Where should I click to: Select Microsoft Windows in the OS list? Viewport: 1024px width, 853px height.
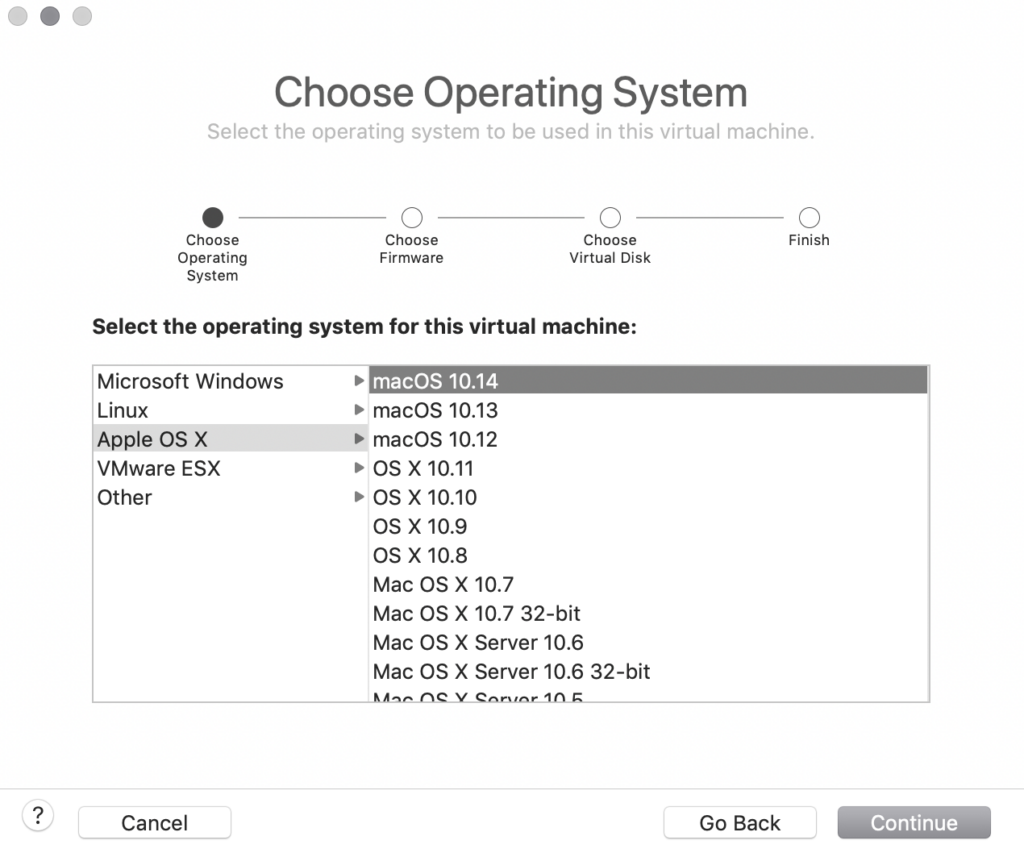190,381
